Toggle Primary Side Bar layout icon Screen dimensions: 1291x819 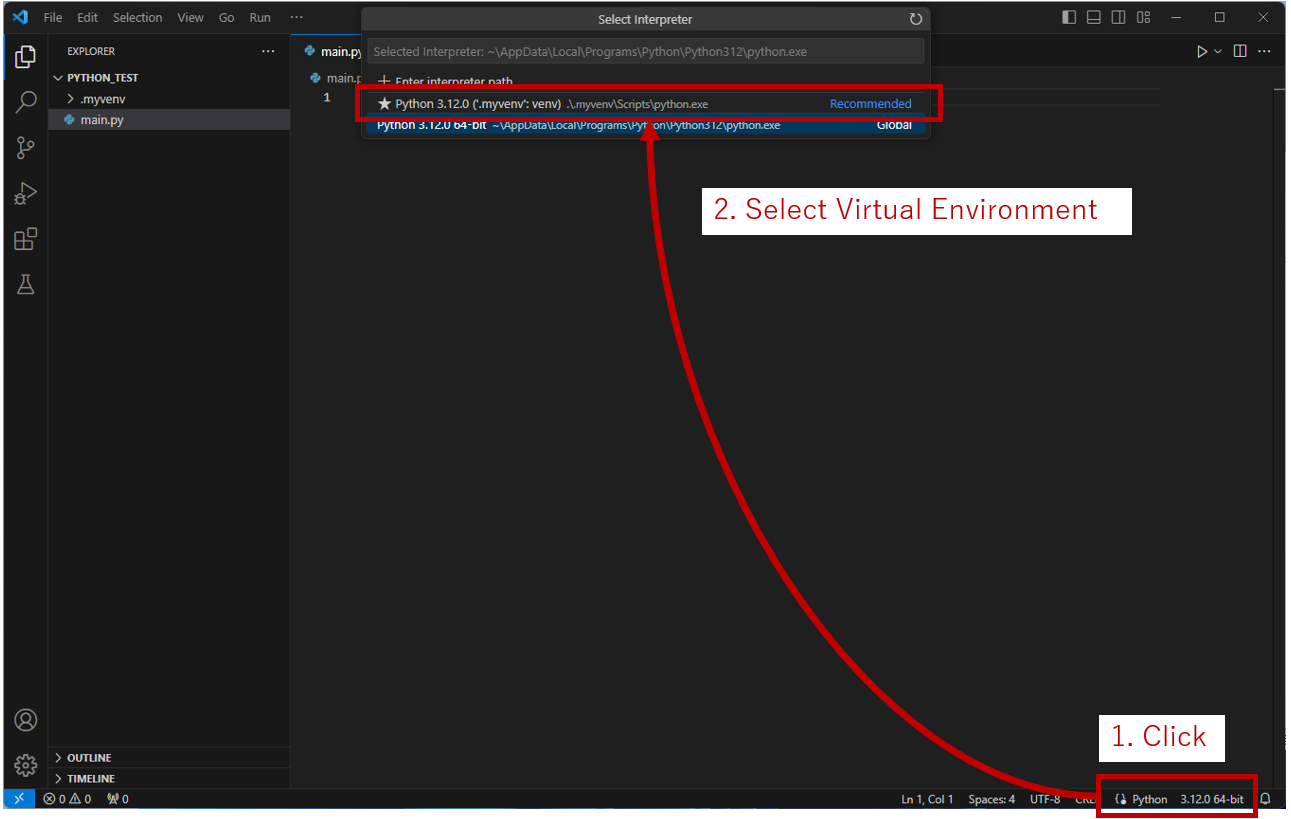pos(1069,17)
